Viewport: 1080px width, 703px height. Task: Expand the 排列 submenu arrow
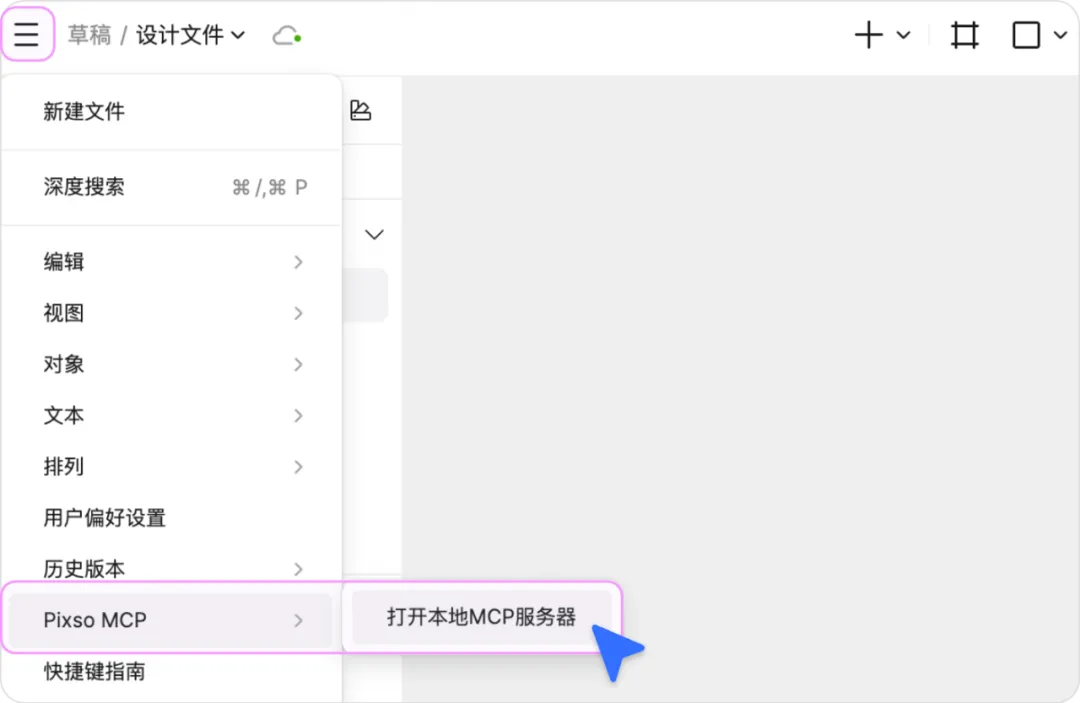pyautogui.click(x=298, y=467)
